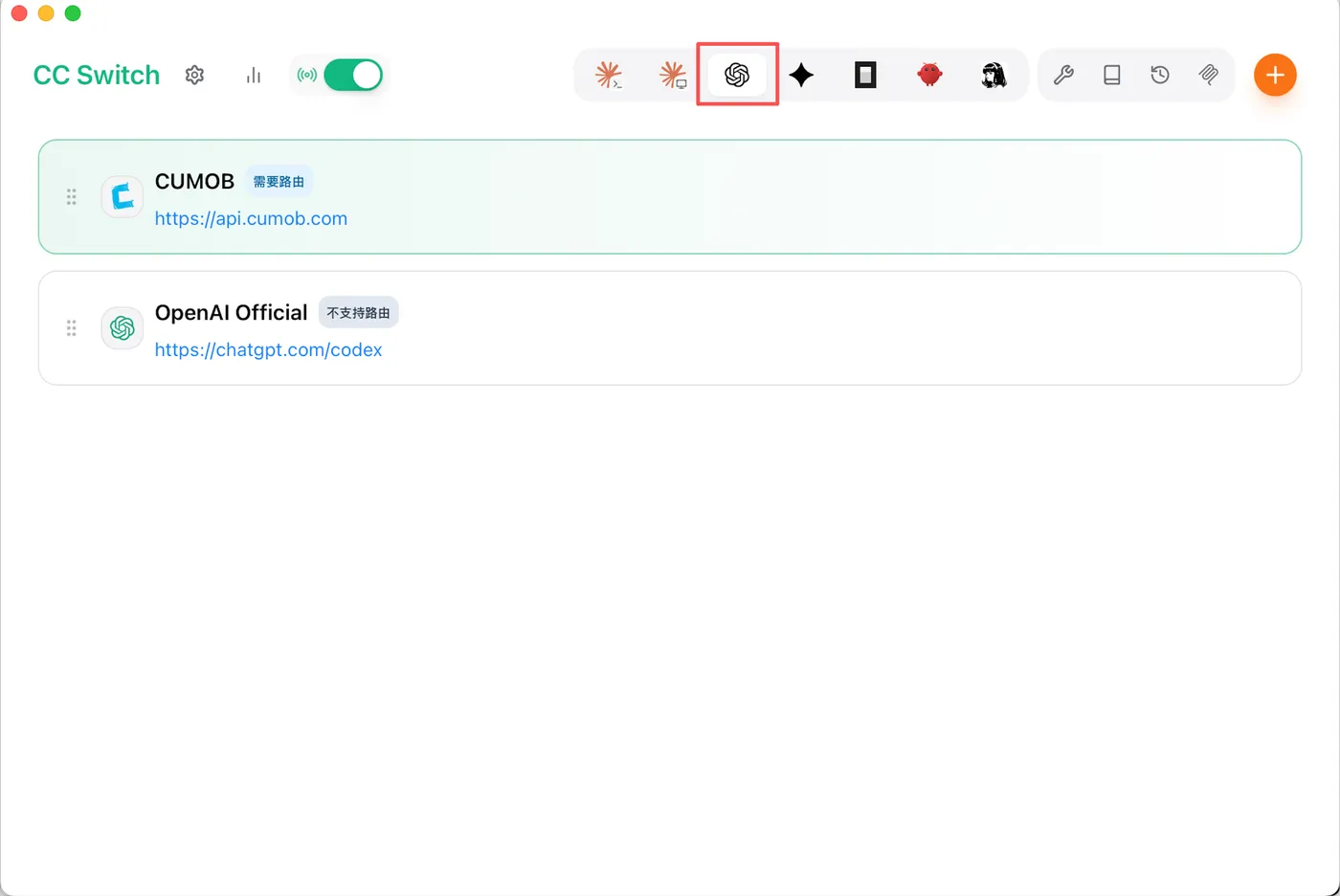The height and width of the screenshot is (896, 1340).
Task: Click the CUMOB provider logo
Action: click(x=123, y=197)
